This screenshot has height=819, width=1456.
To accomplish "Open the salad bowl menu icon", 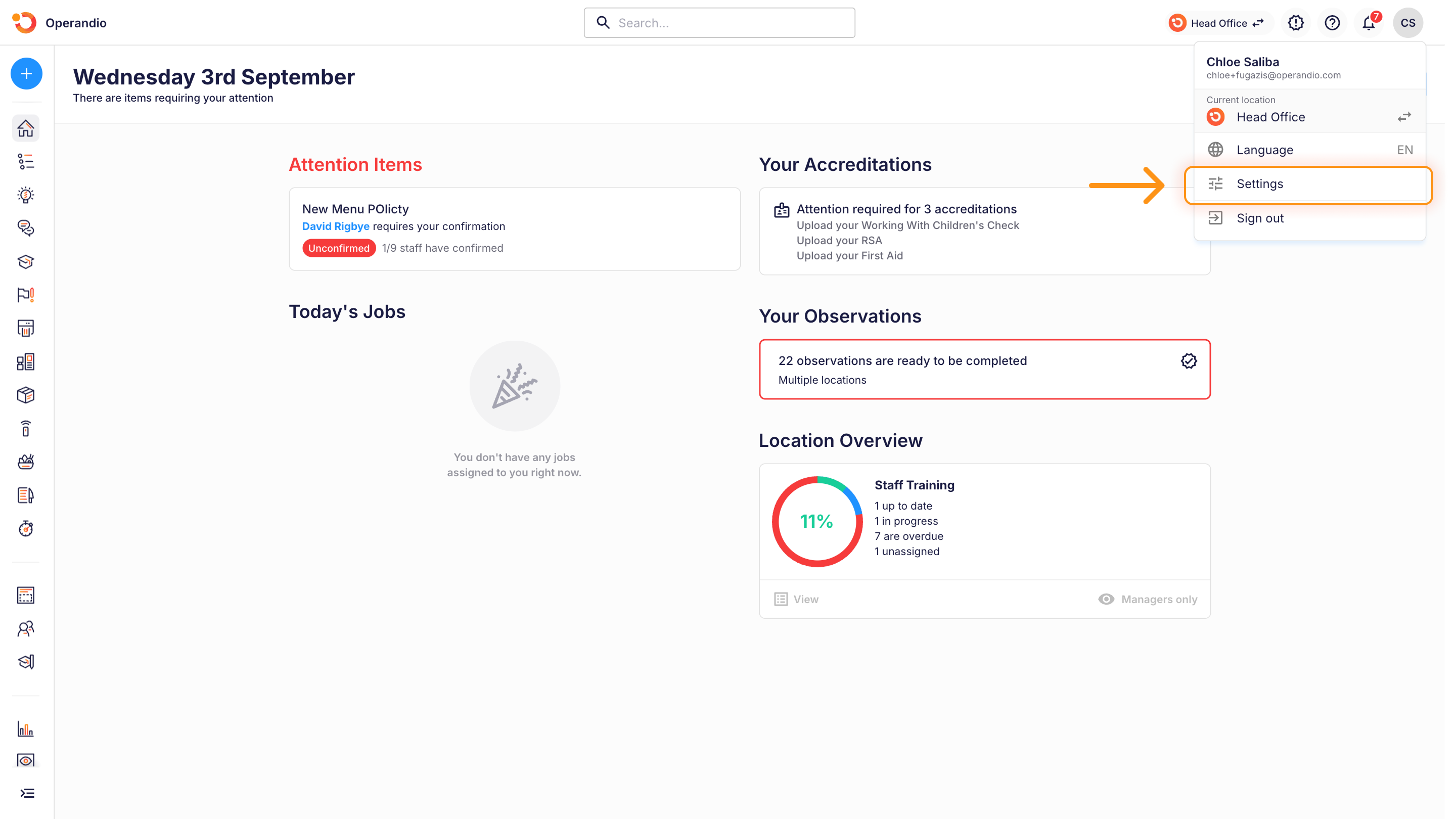I will pos(26,462).
